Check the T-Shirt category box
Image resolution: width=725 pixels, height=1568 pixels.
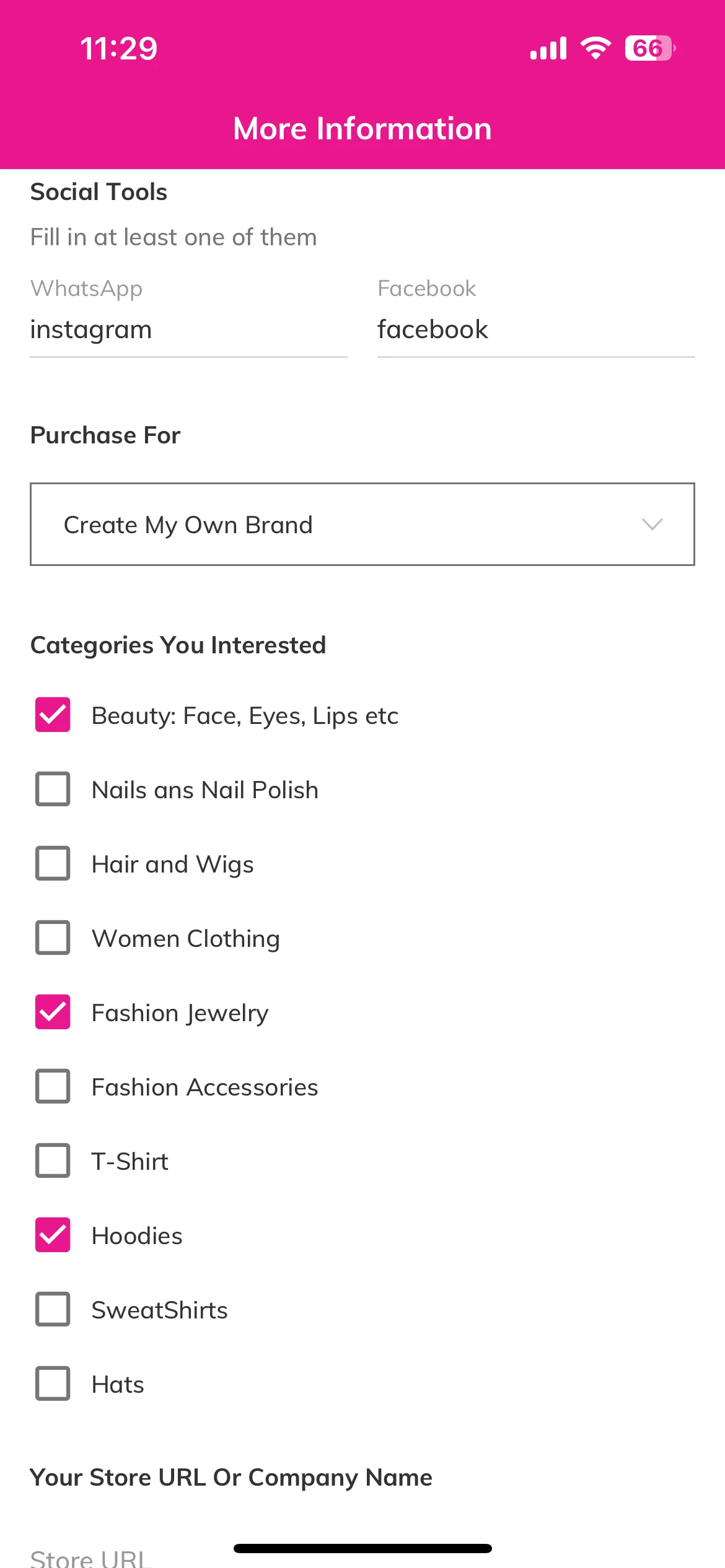coord(53,1161)
